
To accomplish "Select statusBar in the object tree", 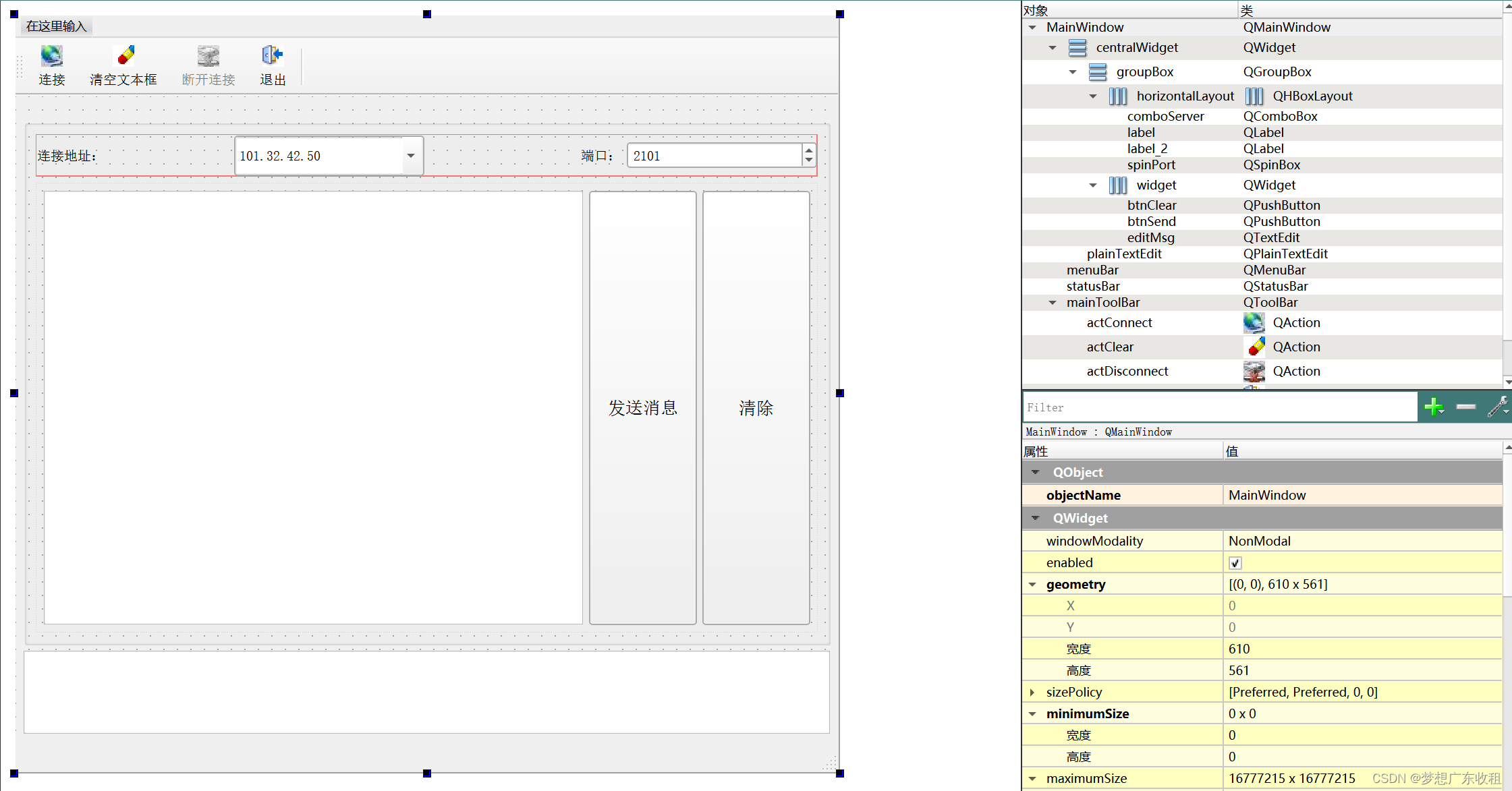I will [1093, 287].
